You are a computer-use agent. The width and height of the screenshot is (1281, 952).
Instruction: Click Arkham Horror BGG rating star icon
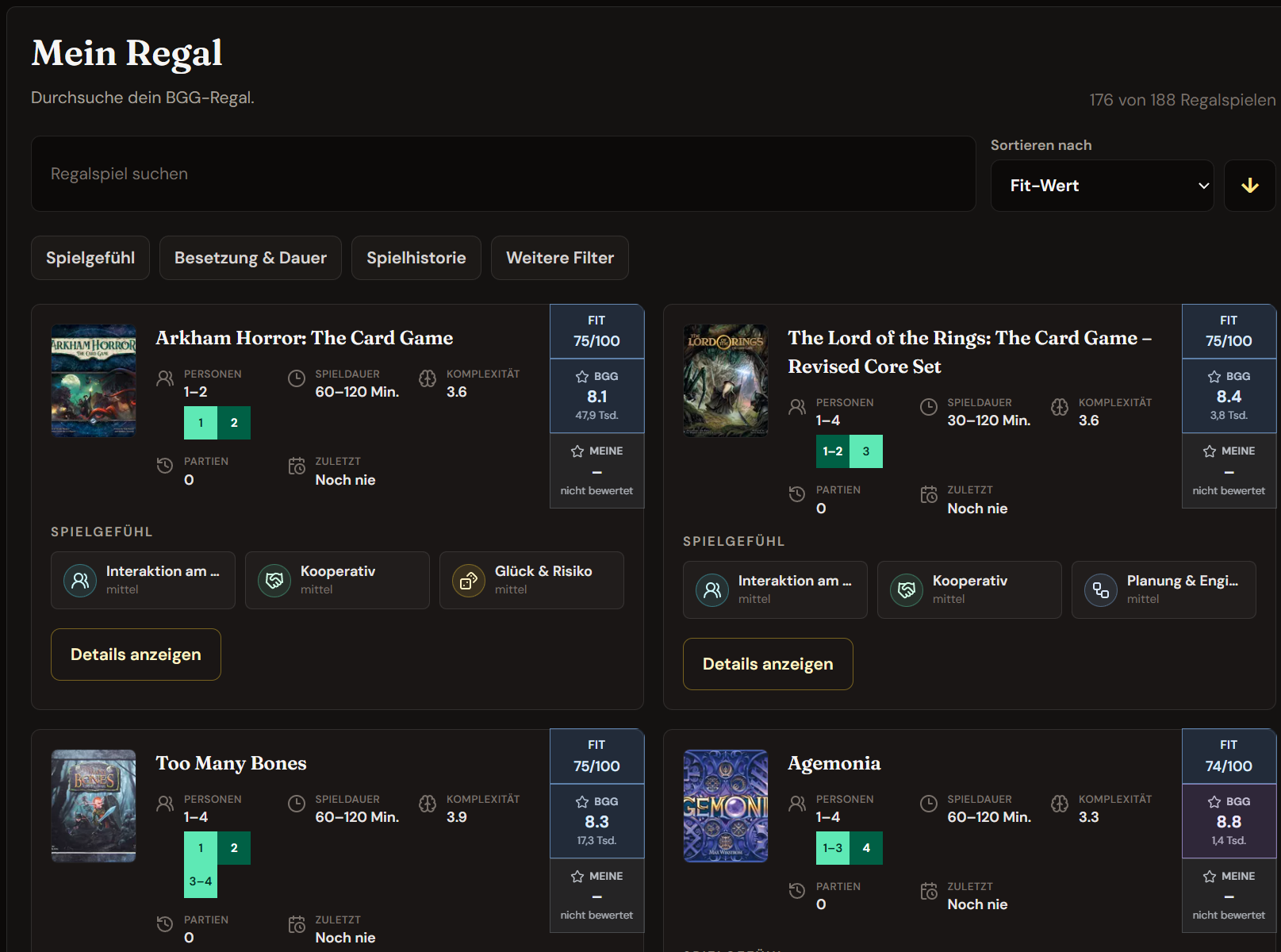582,377
